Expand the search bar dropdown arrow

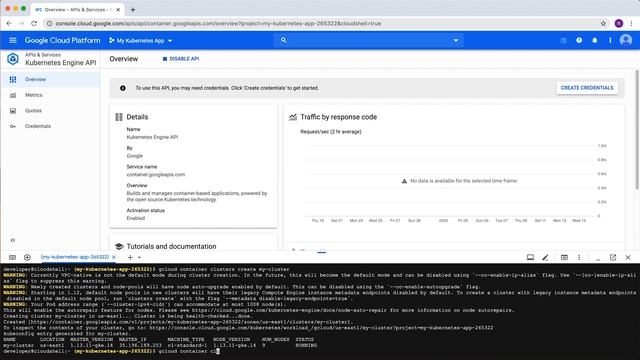(x=456, y=40)
